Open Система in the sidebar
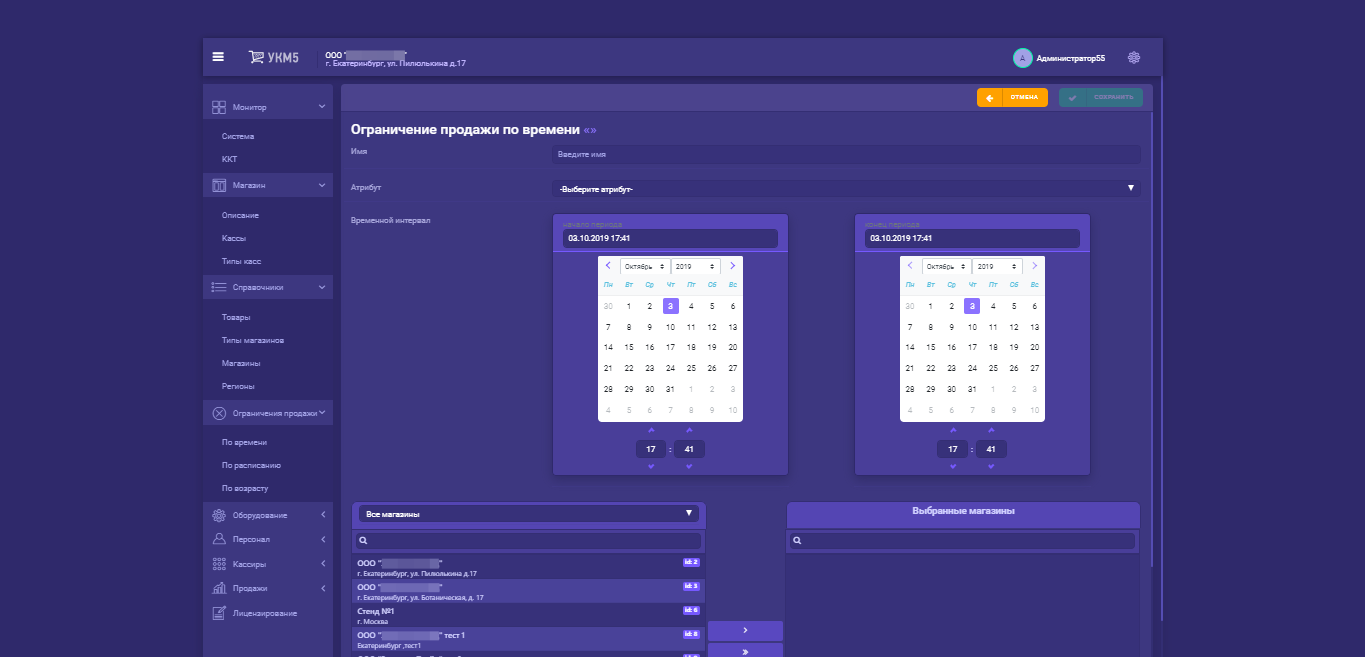This screenshot has height=657, width=1365. point(238,136)
